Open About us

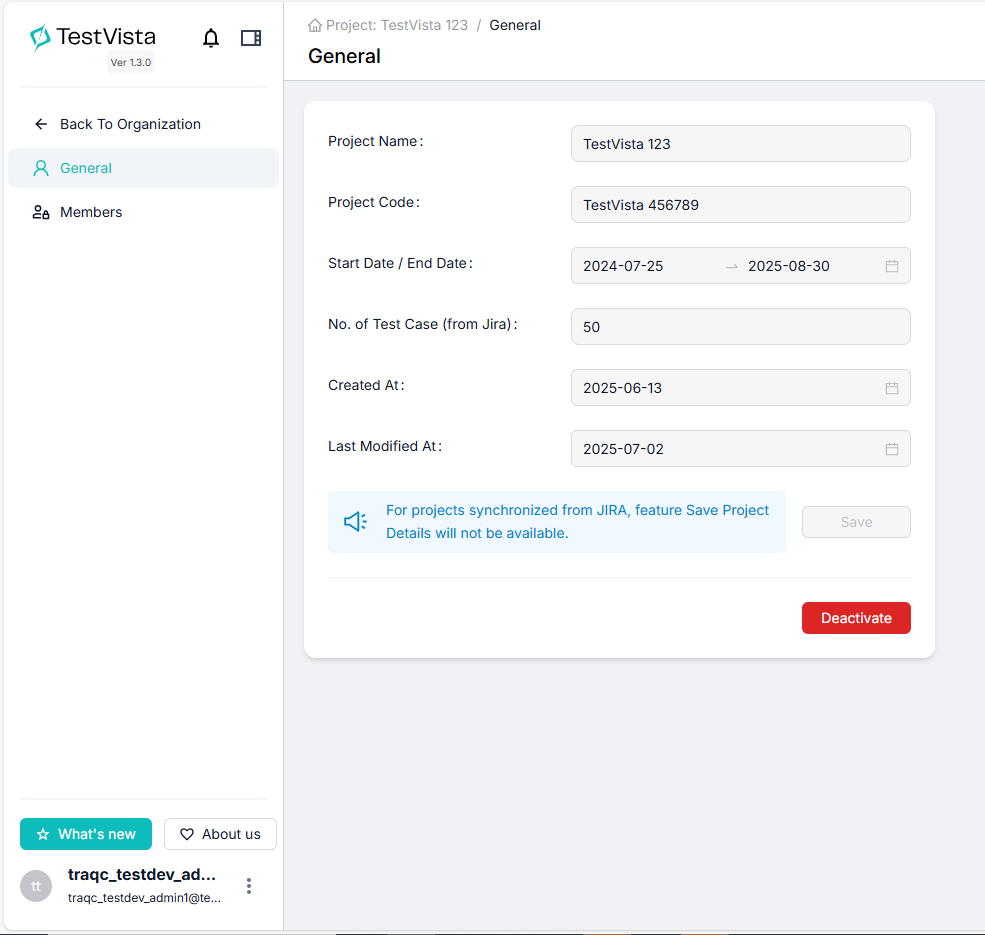pos(220,834)
